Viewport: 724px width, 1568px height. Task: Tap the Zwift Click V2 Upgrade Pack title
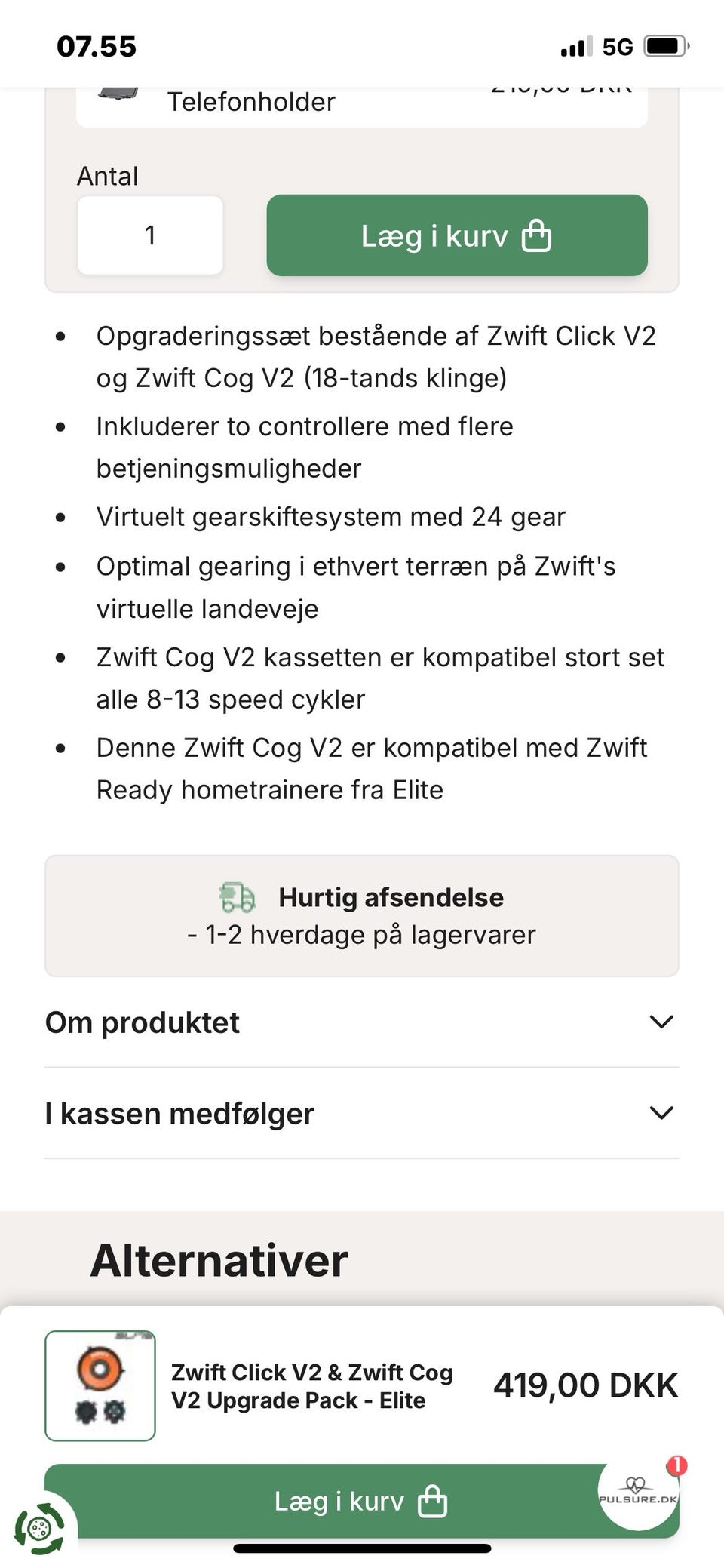point(312,1386)
